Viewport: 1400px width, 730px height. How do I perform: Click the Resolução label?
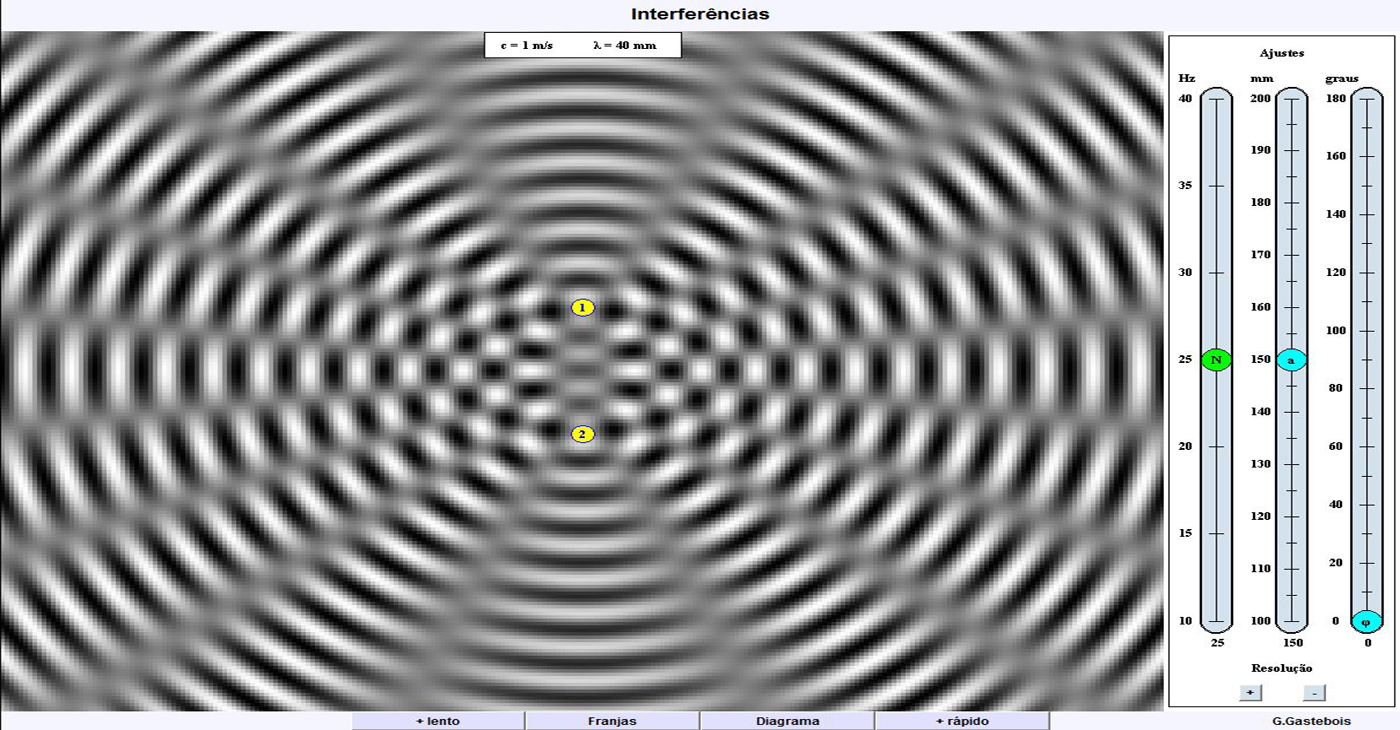(x=1282, y=667)
